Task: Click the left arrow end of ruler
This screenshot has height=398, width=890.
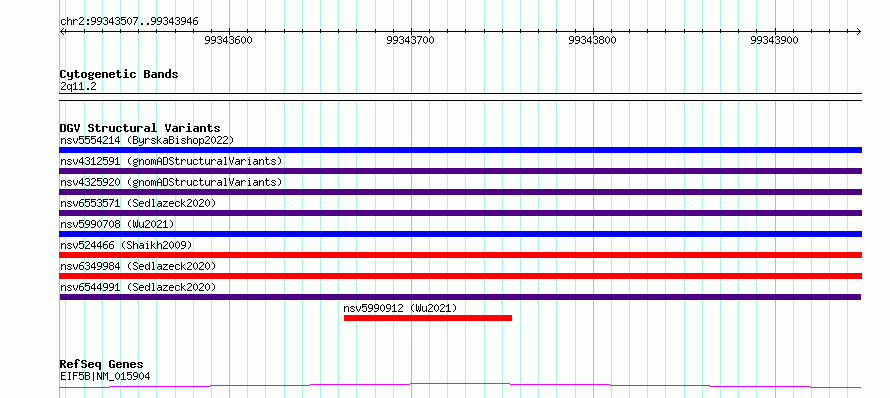Action: pos(62,31)
